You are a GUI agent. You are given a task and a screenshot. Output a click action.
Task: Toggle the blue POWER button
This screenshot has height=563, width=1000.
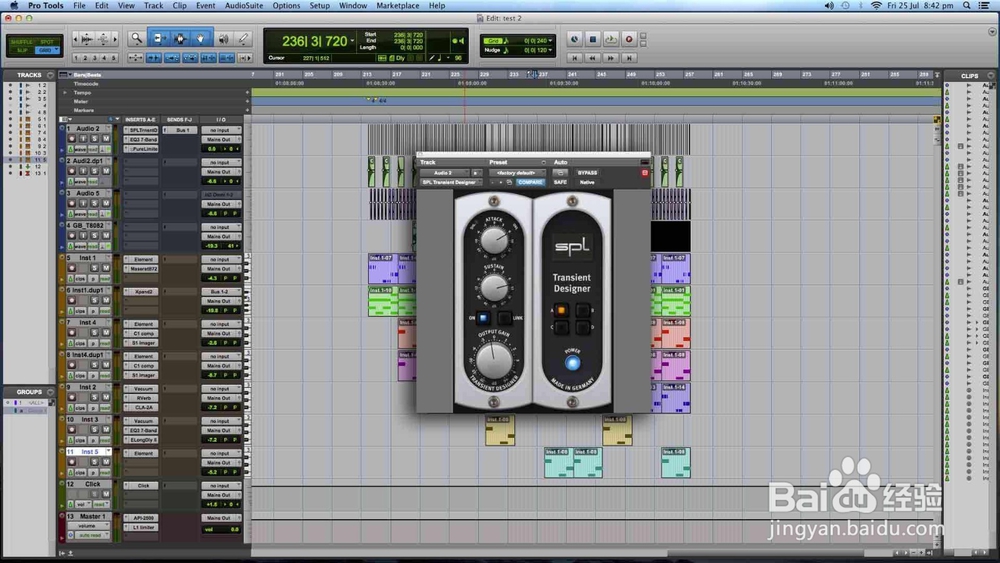click(573, 363)
